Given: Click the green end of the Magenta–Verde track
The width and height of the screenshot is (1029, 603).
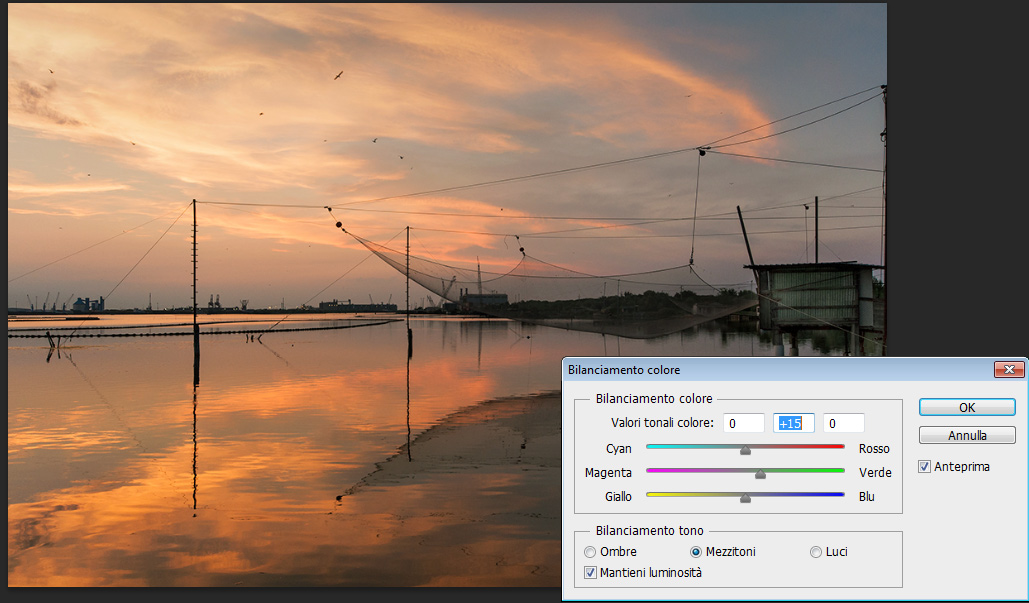Looking at the screenshot, I should (x=838, y=469).
